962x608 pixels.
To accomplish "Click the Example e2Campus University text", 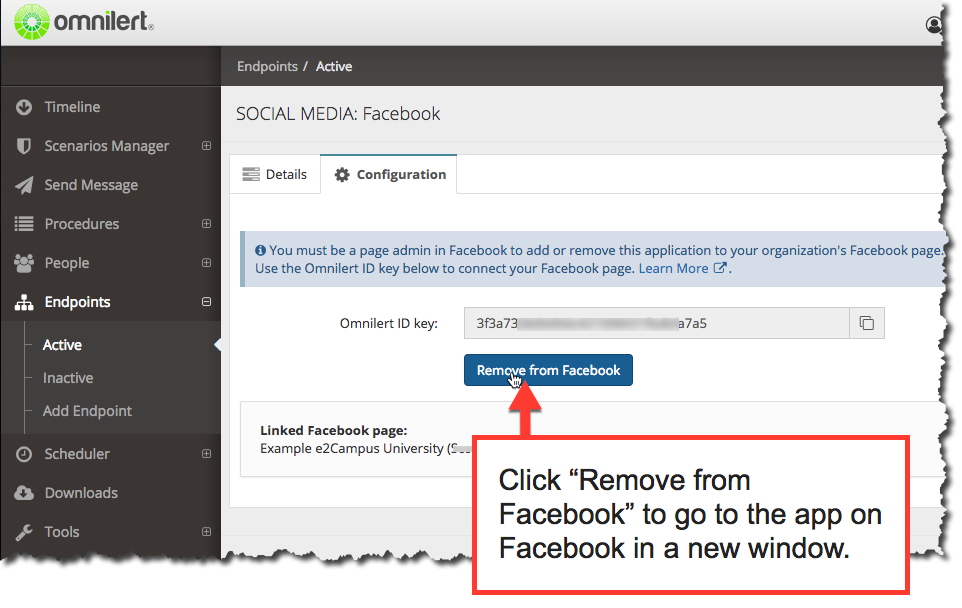I will pos(352,448).
